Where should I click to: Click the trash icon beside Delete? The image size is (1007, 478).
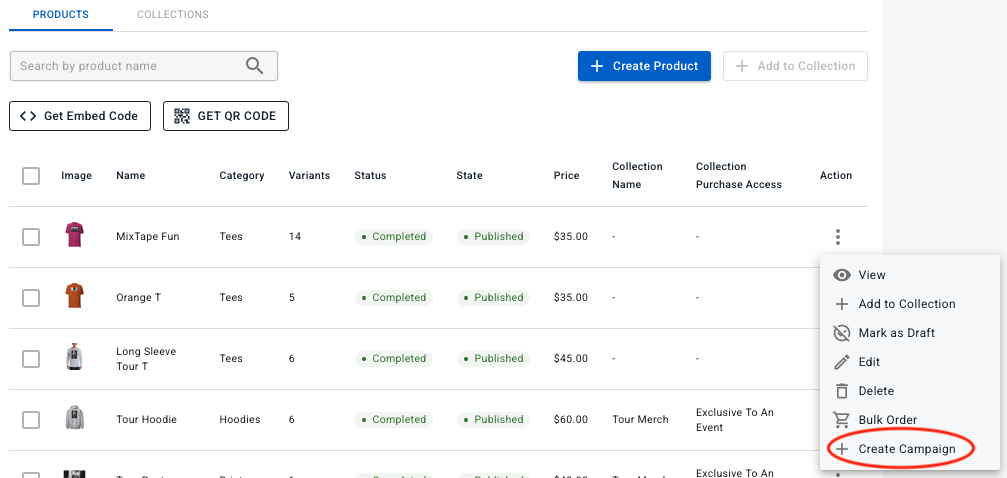tap(842, 391)
